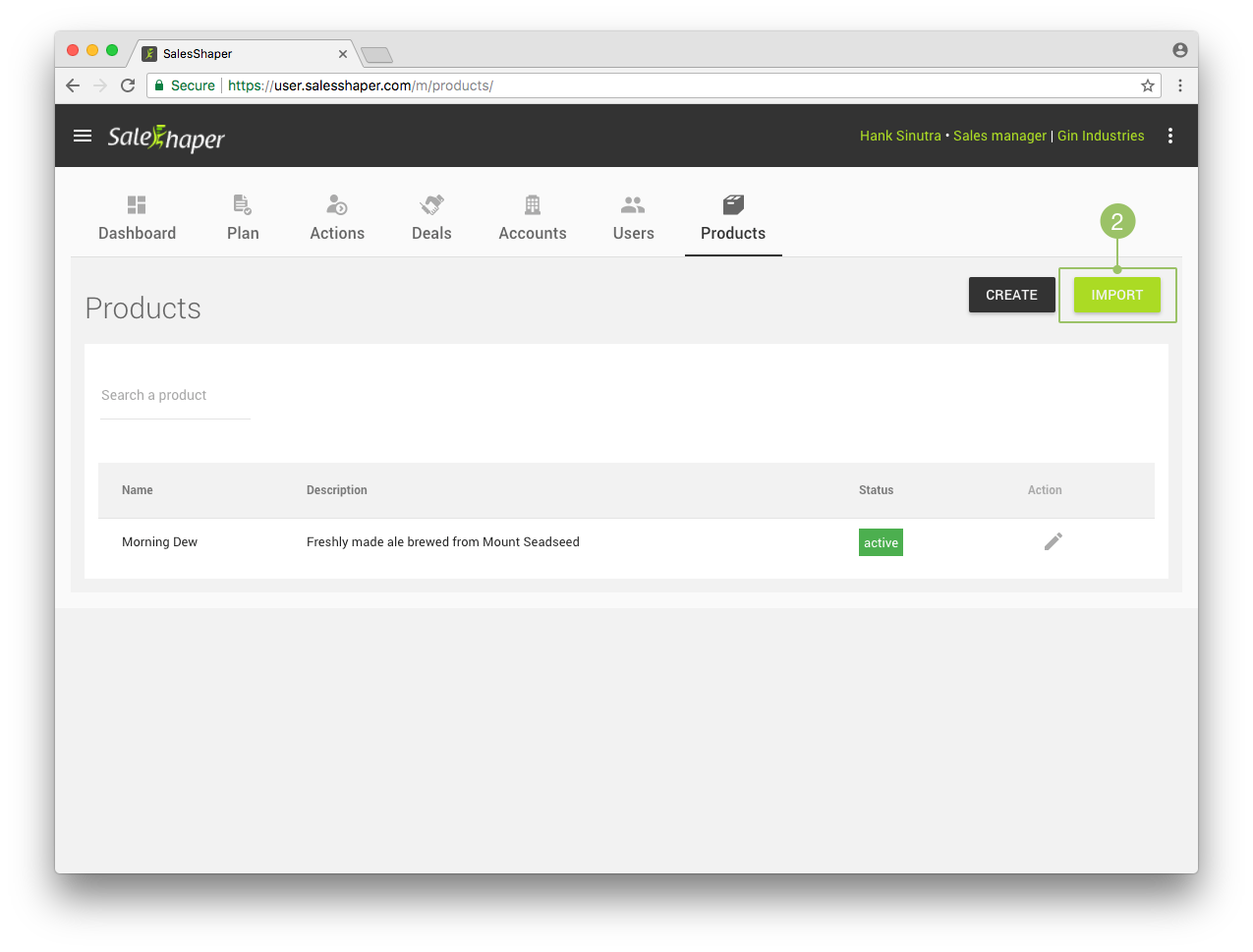Open the header three-dot options menu
Screen dimensions: 1253x952
point(1169,136)
